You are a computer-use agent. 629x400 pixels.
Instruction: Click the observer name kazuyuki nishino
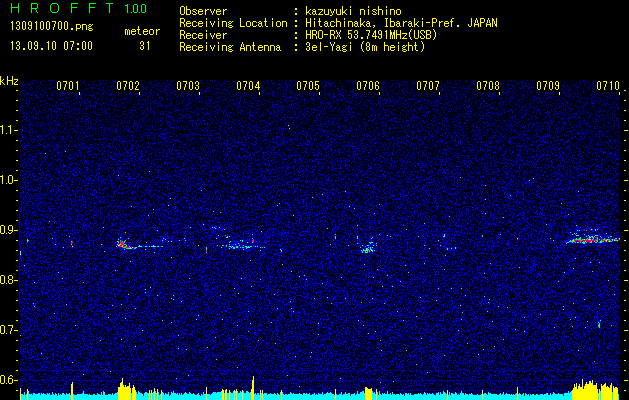point(353,11)
